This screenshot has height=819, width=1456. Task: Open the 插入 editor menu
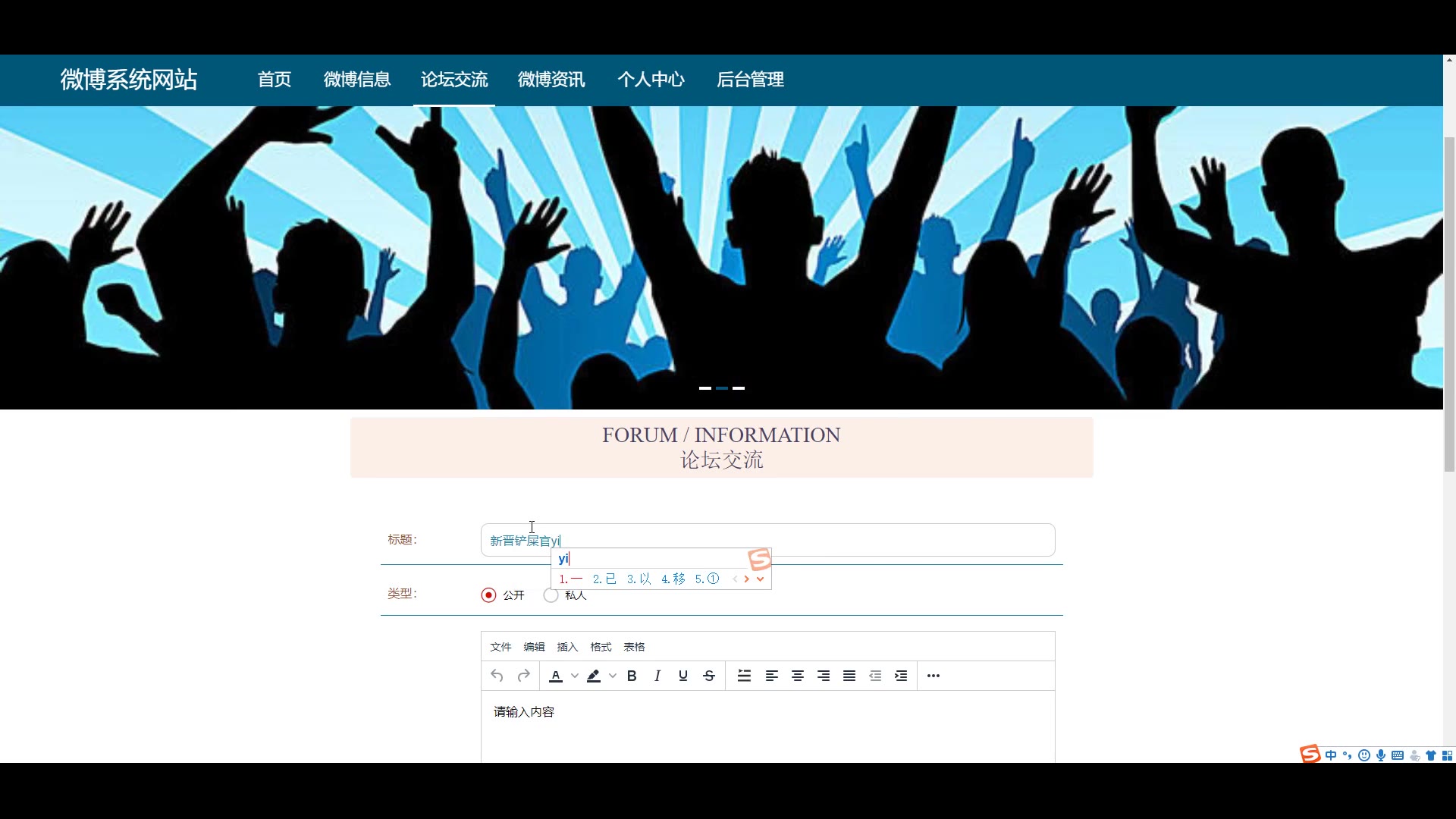coord(567,647)
